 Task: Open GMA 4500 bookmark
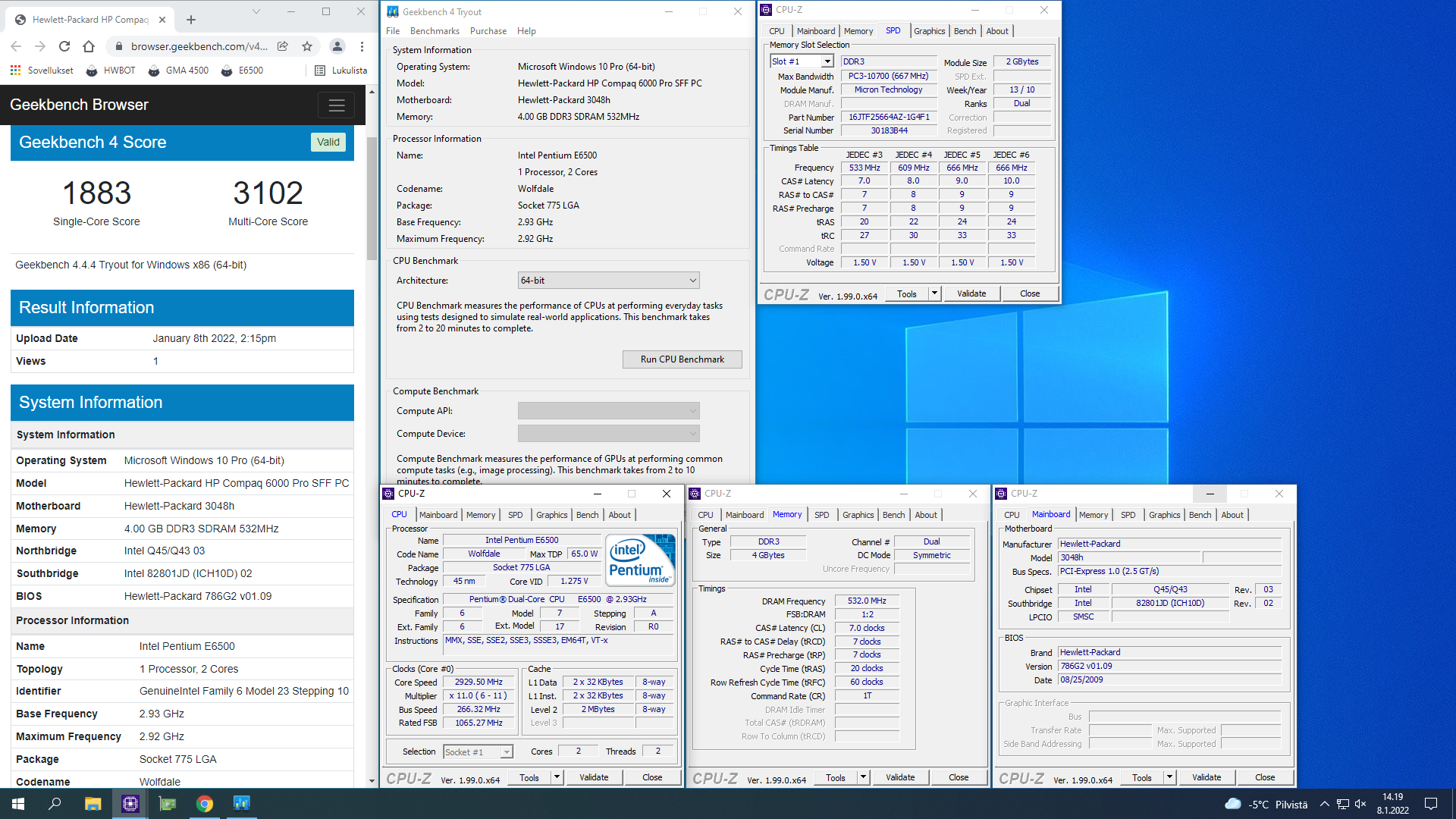tap(178, 71)
